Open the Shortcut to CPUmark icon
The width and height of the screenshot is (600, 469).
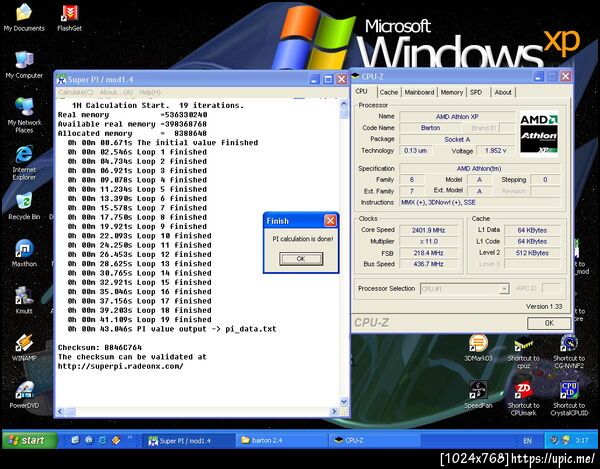click(523, 399)
